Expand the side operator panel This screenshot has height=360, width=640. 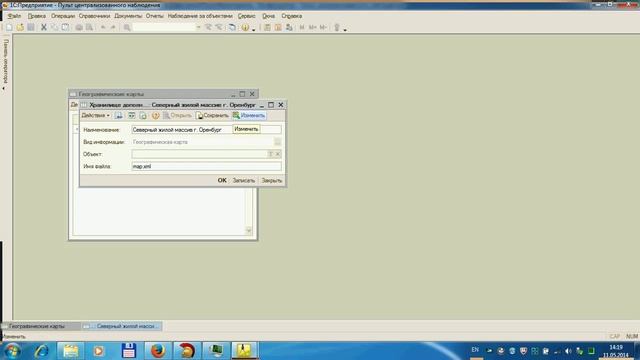tap(5, 63)
